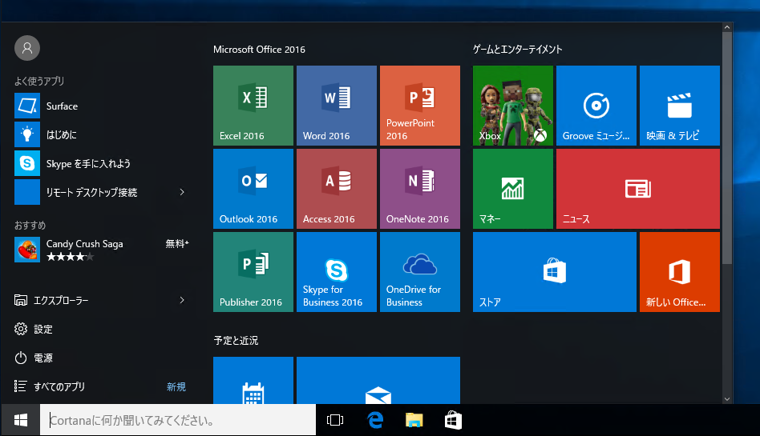Open OneDrive for Business tile

coord(420,272)
